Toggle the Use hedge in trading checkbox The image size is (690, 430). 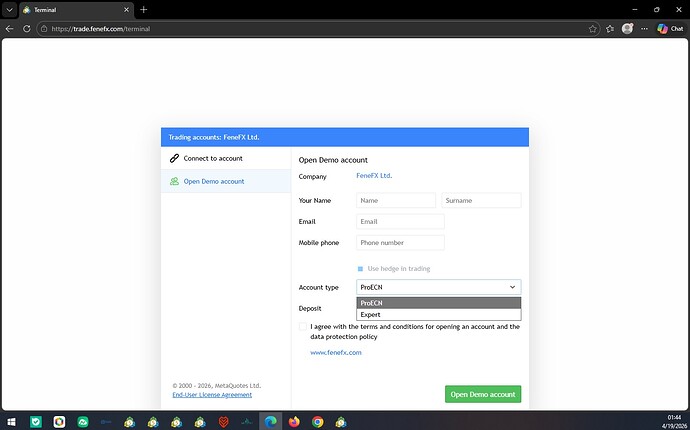(x=360, y=269)
